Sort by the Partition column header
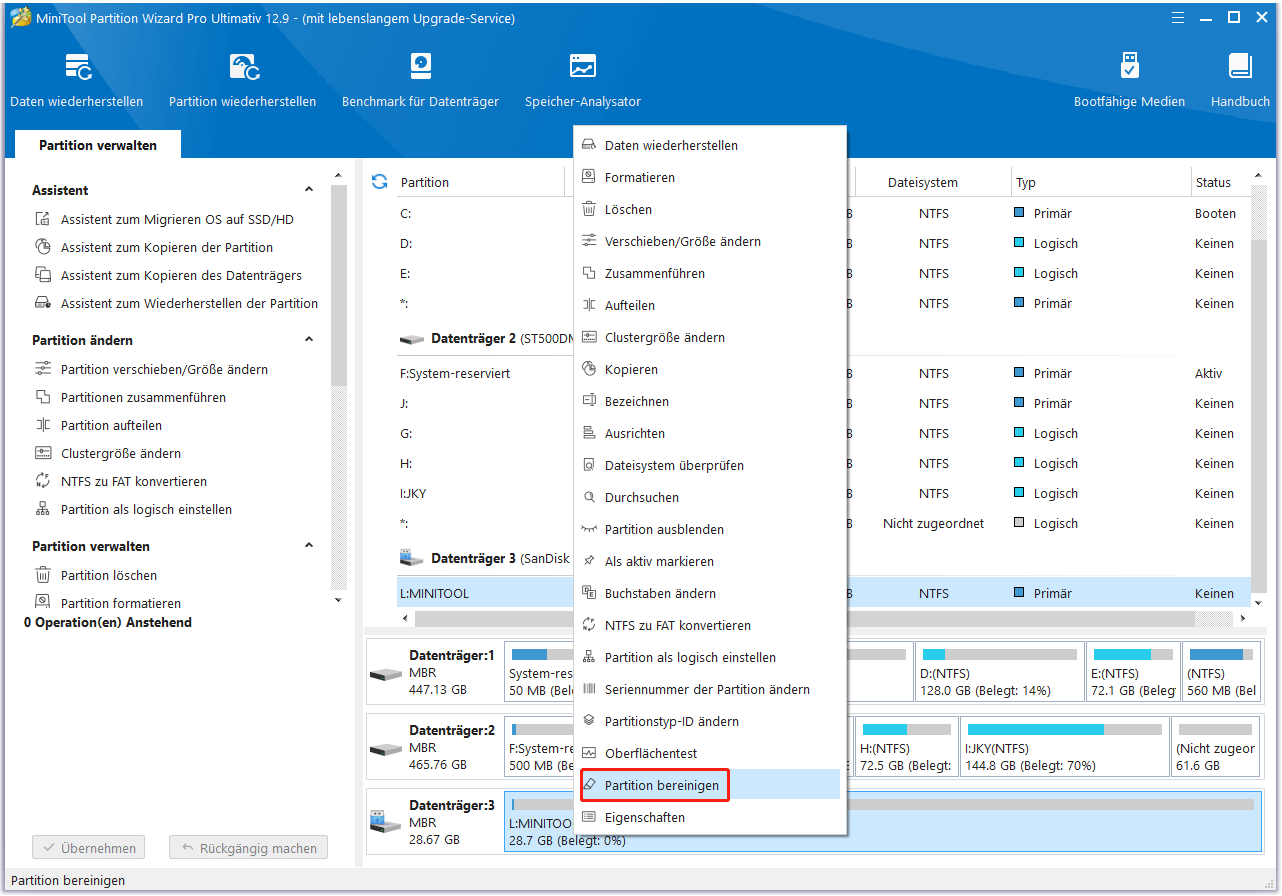The height and width of the screenshot is (896, 1282). tap(425, 182)
